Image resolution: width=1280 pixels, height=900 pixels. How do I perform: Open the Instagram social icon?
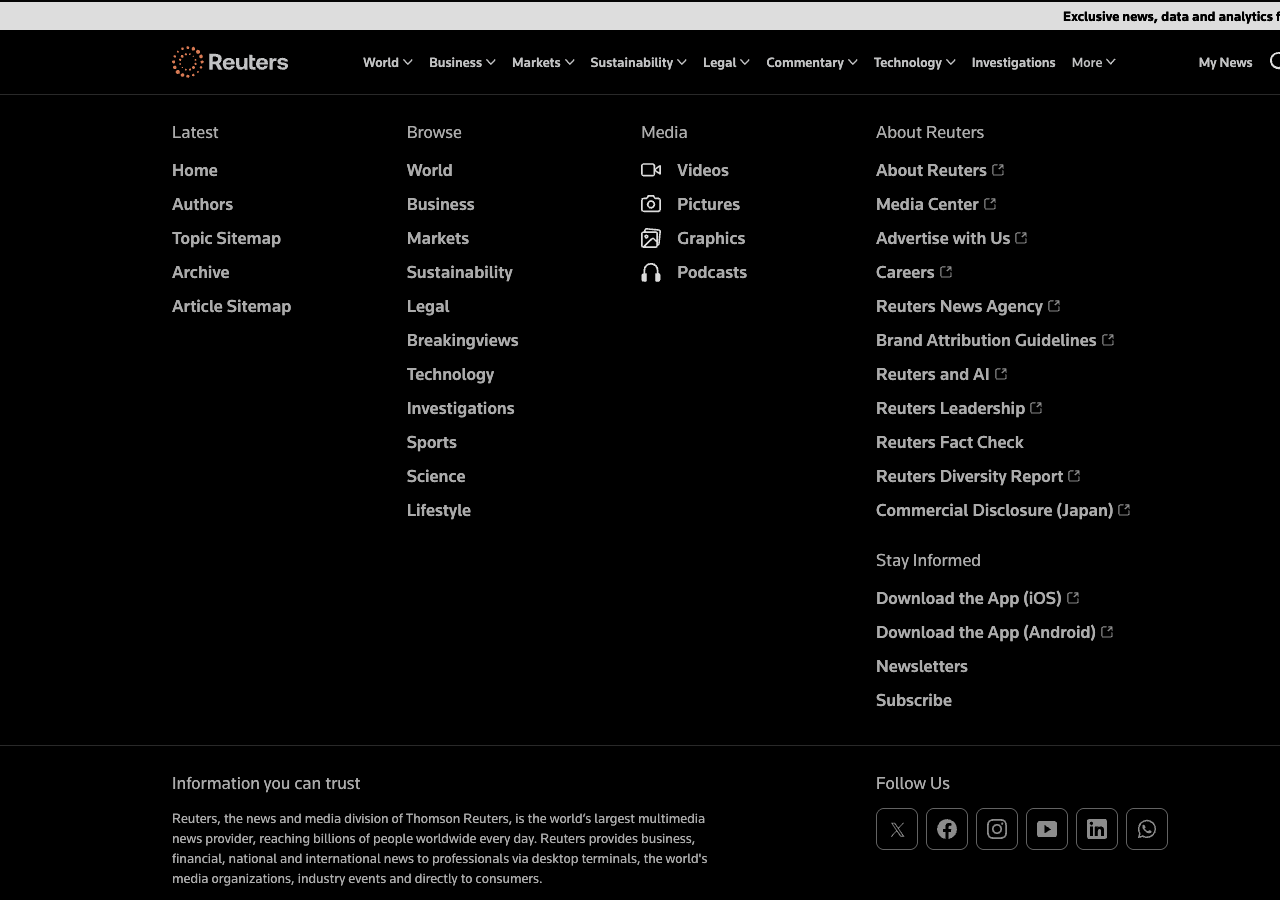997,829
